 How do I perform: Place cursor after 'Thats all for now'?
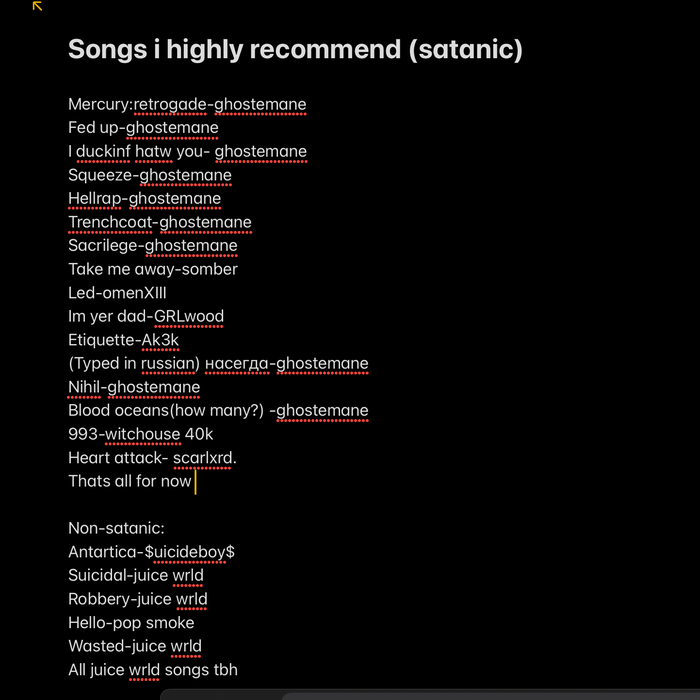(x=194, y=481)
